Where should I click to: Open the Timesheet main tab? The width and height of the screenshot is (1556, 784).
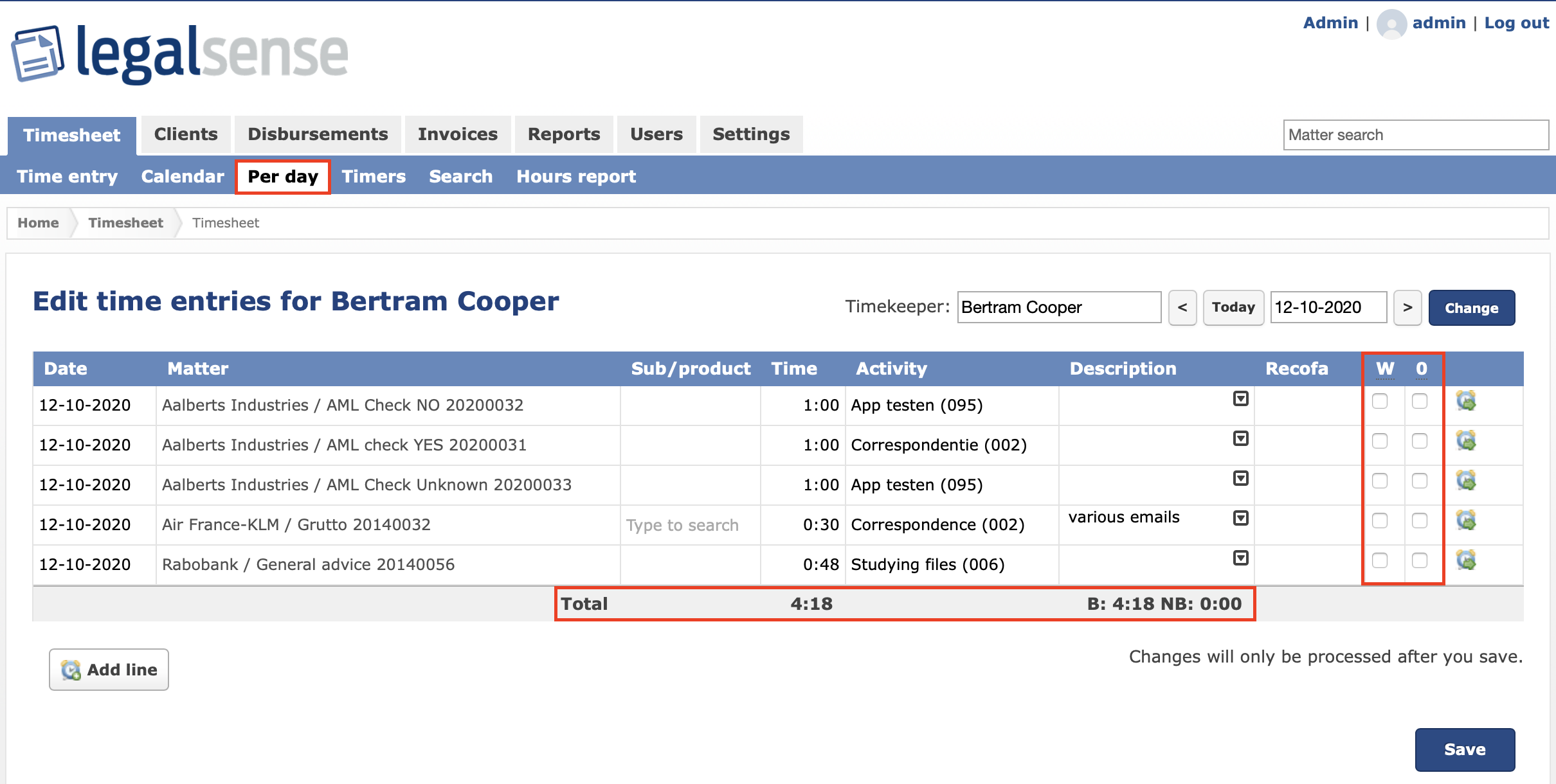[72, 135]
